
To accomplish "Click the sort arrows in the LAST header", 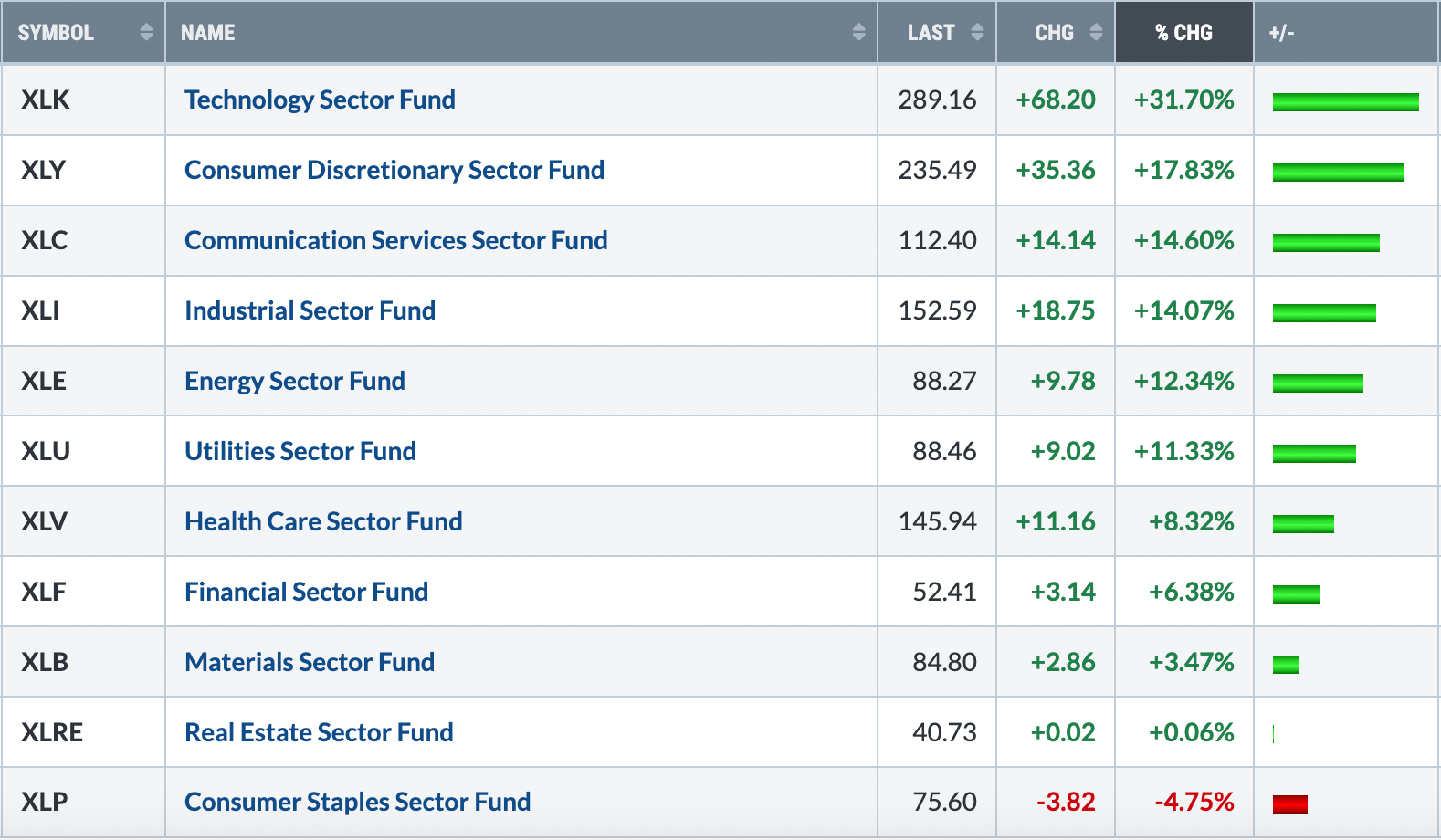I will (x=977, y=33).
